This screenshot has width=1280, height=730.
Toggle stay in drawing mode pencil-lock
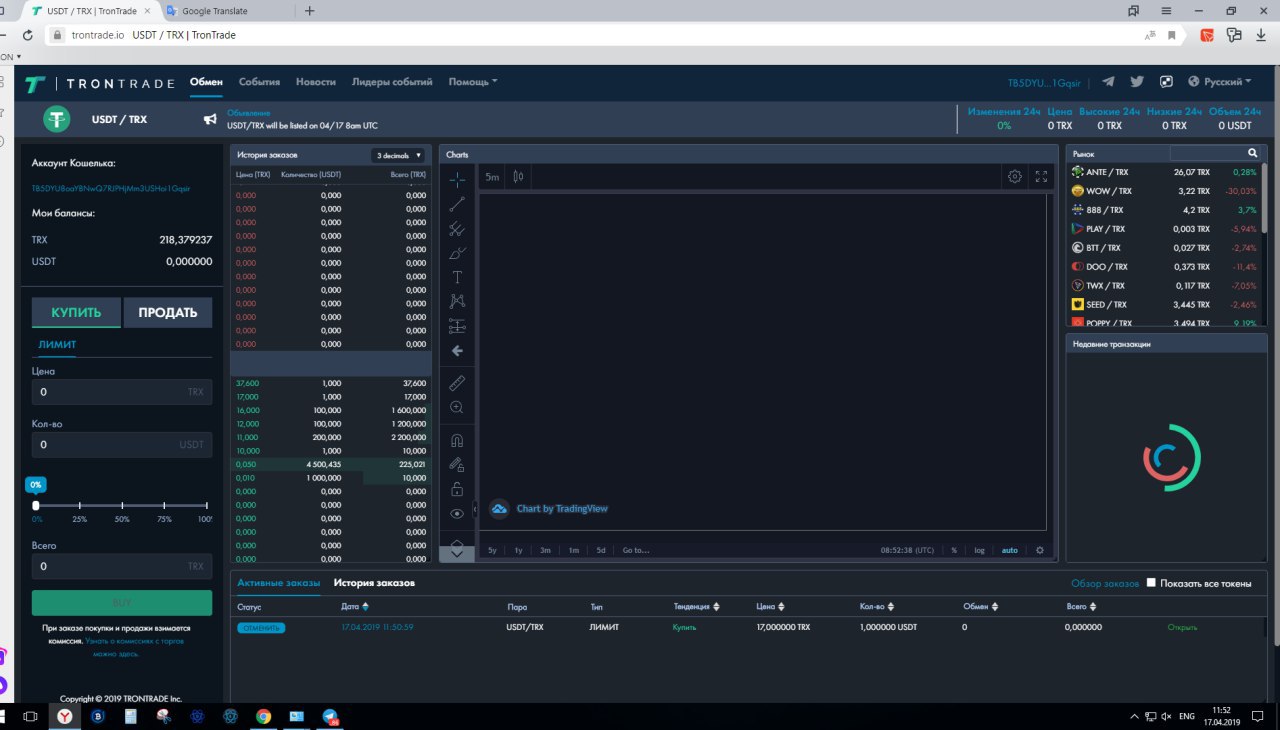pyautogui.click(x=457, y=464)
